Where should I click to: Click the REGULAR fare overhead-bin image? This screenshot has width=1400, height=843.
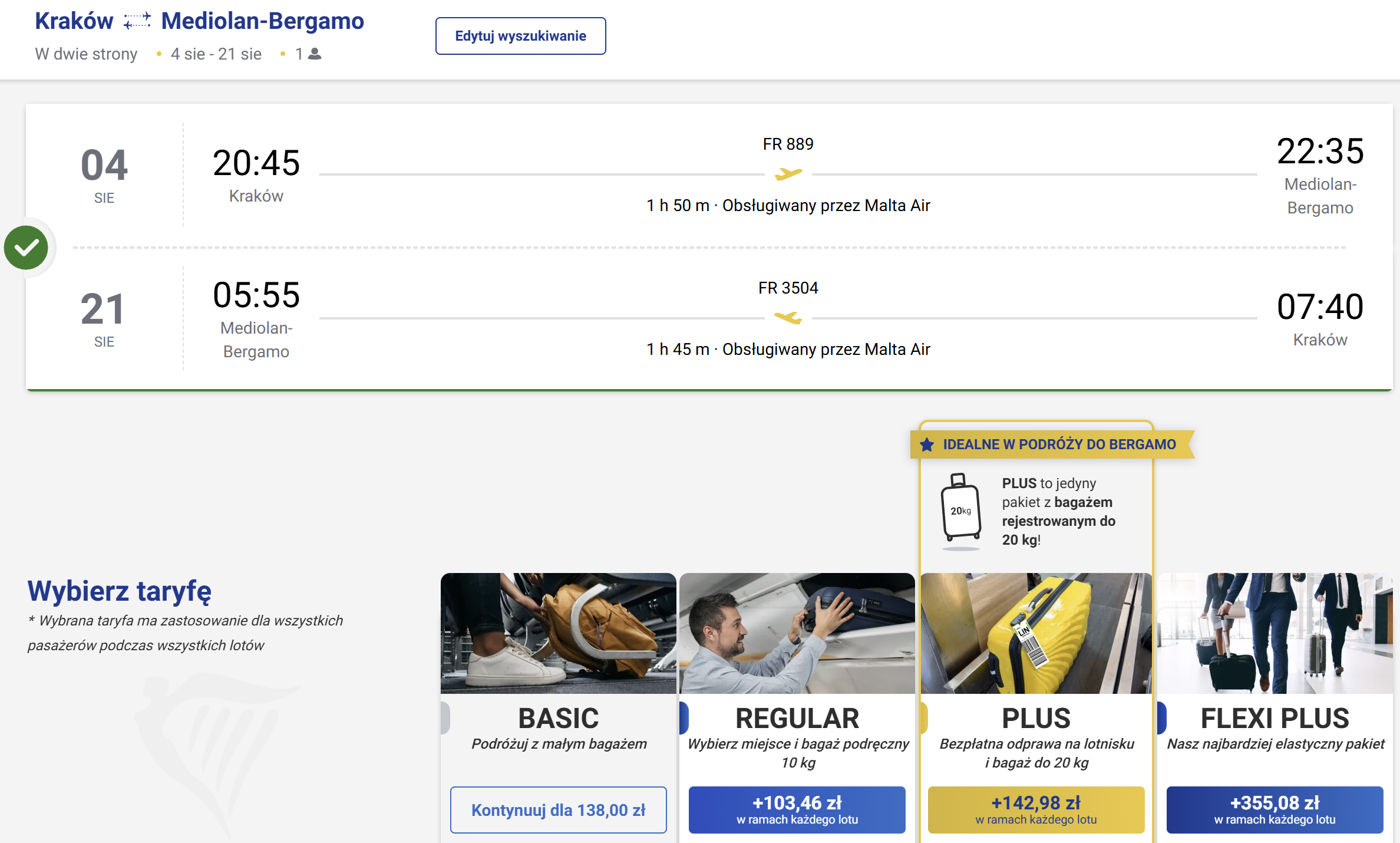point(797,633)
